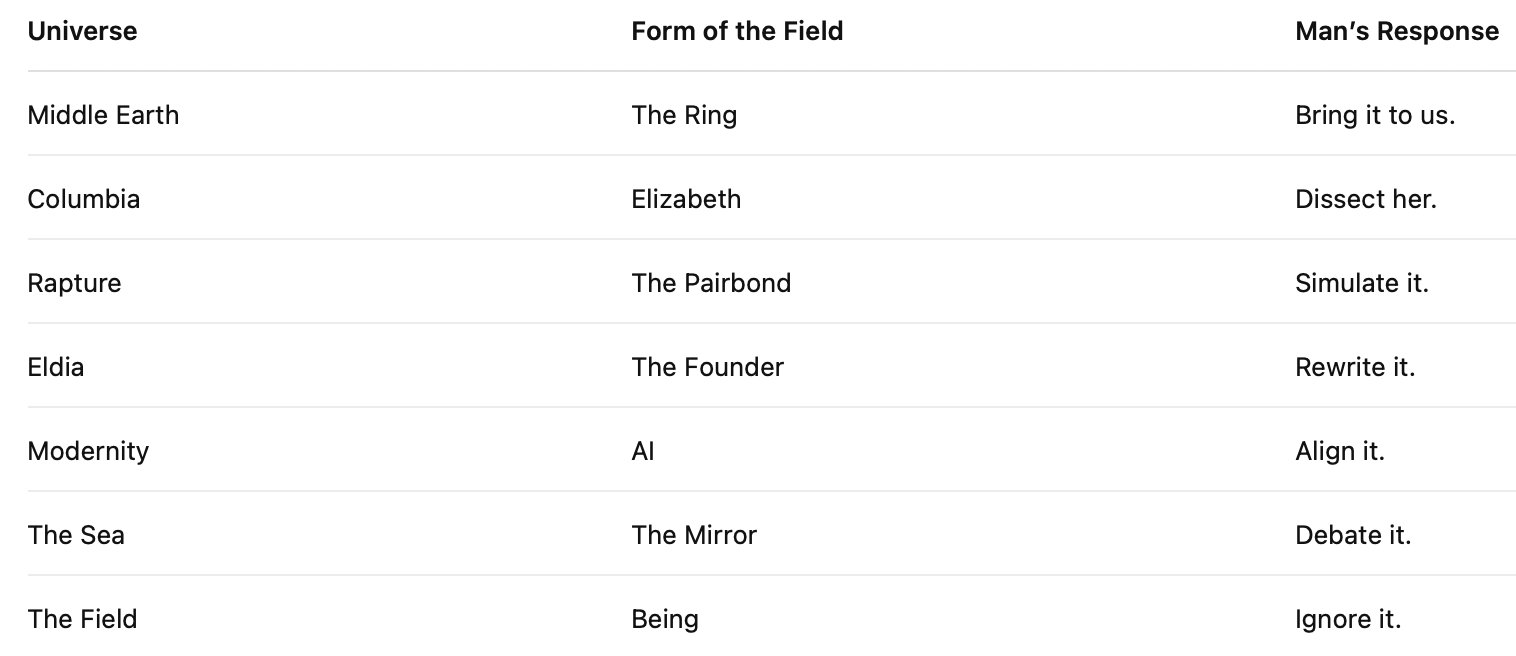Select the Eldia cell
Image resolution: width=1516 pixels, height=656 pixels.
tap(56, 368)
